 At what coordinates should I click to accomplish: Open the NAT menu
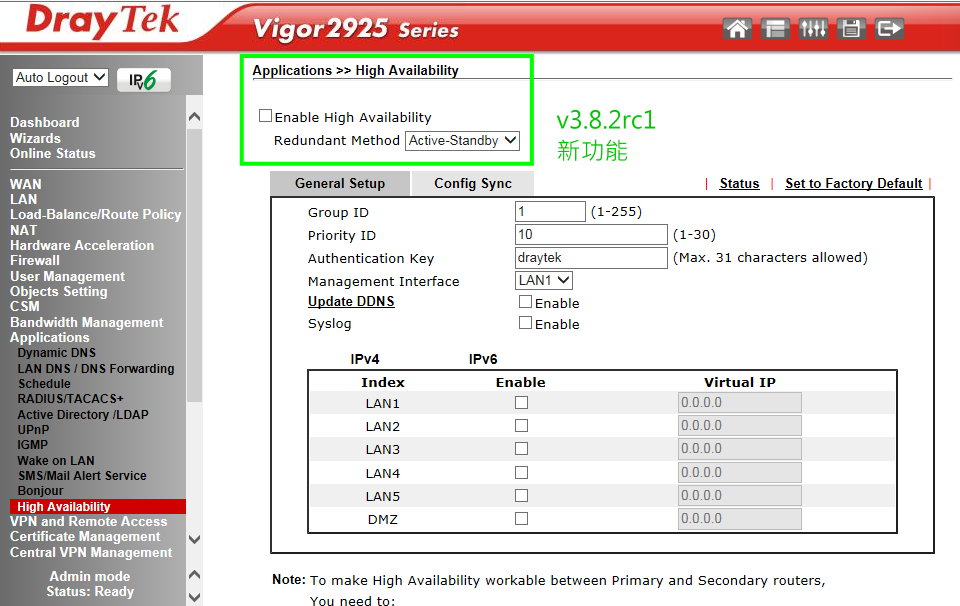pyautogui.click(x=23, y=230)
